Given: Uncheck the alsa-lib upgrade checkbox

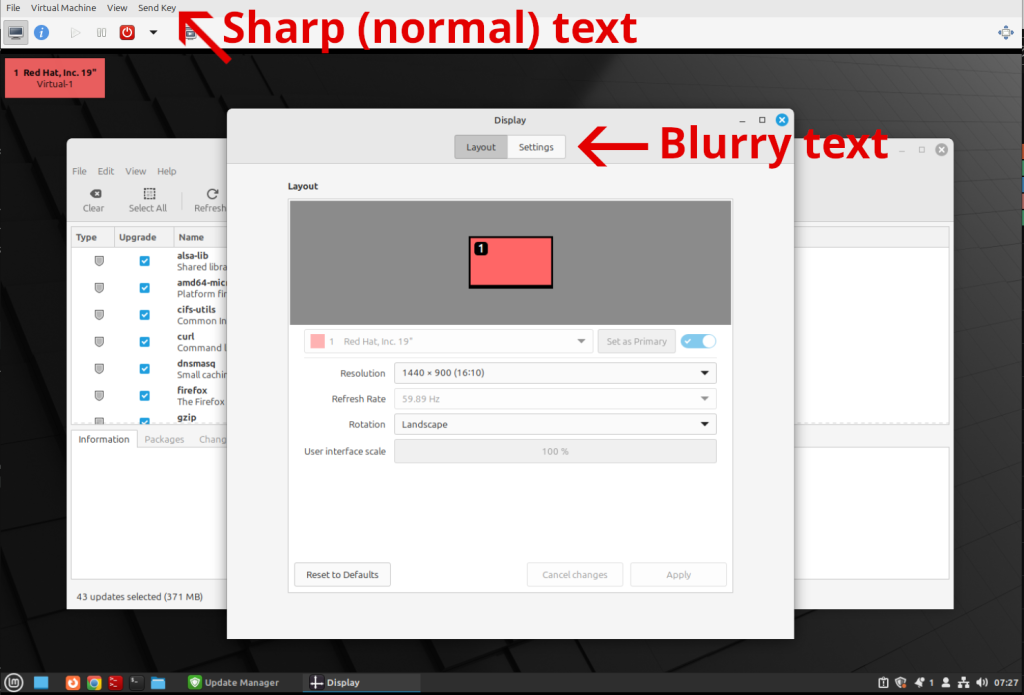Looking at the screenshot, I should click(144, 261).
